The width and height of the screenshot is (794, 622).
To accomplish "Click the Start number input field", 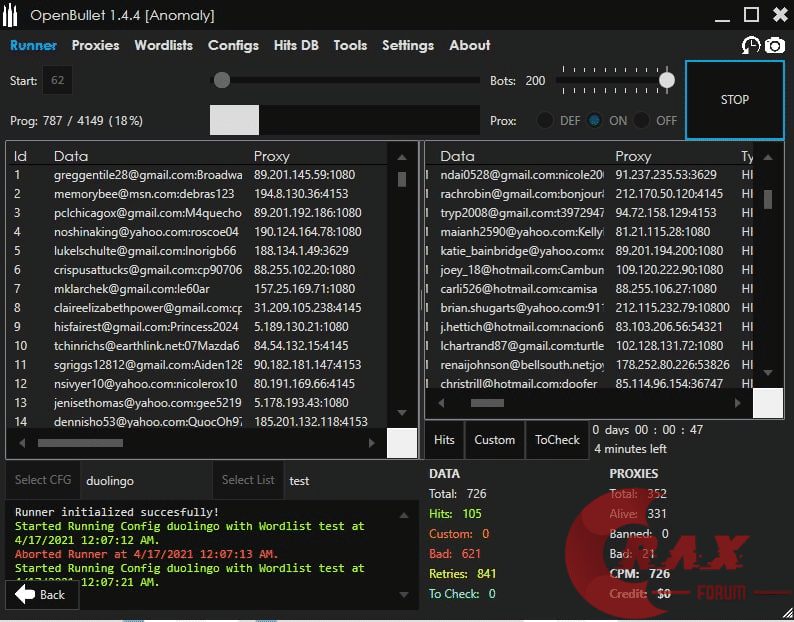I will [x=57, y=80].
